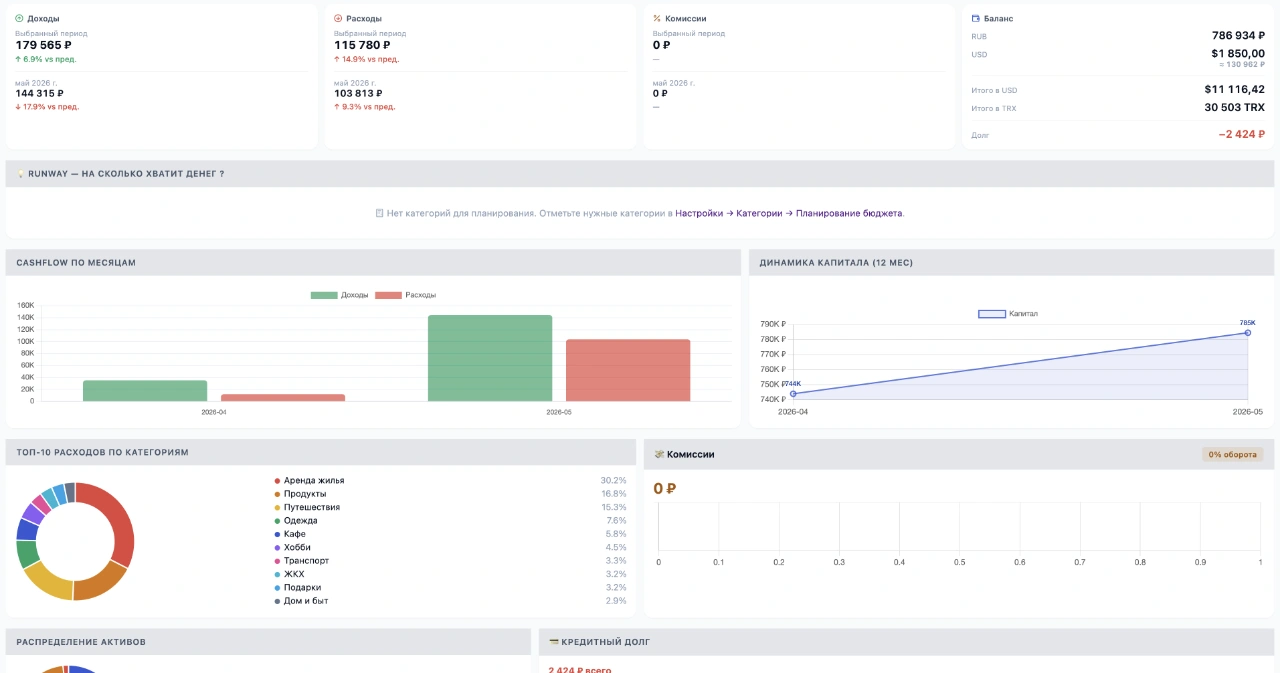
Task: Click the red expenses icon beside Расходы
Action: click(338, 18)
